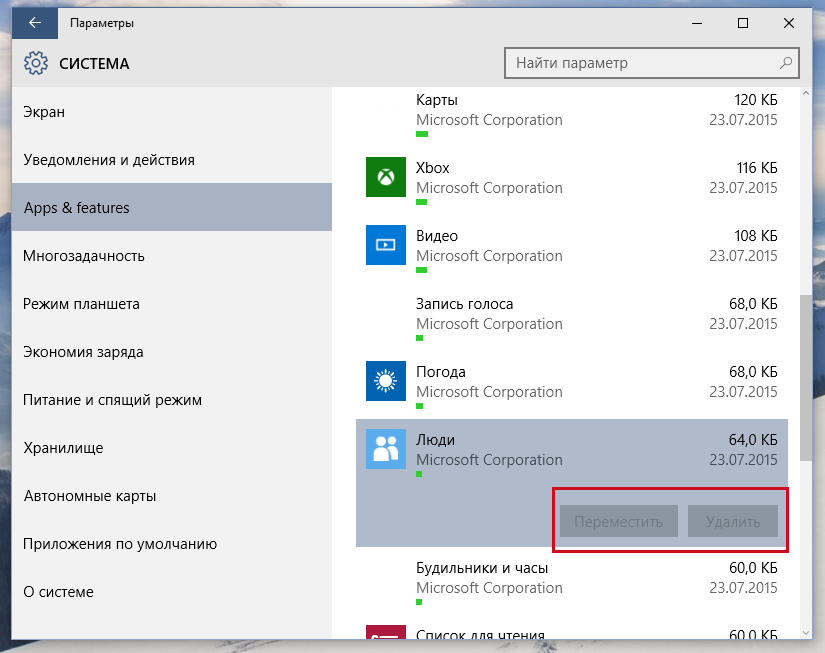Open О системе section

point(172,591)
